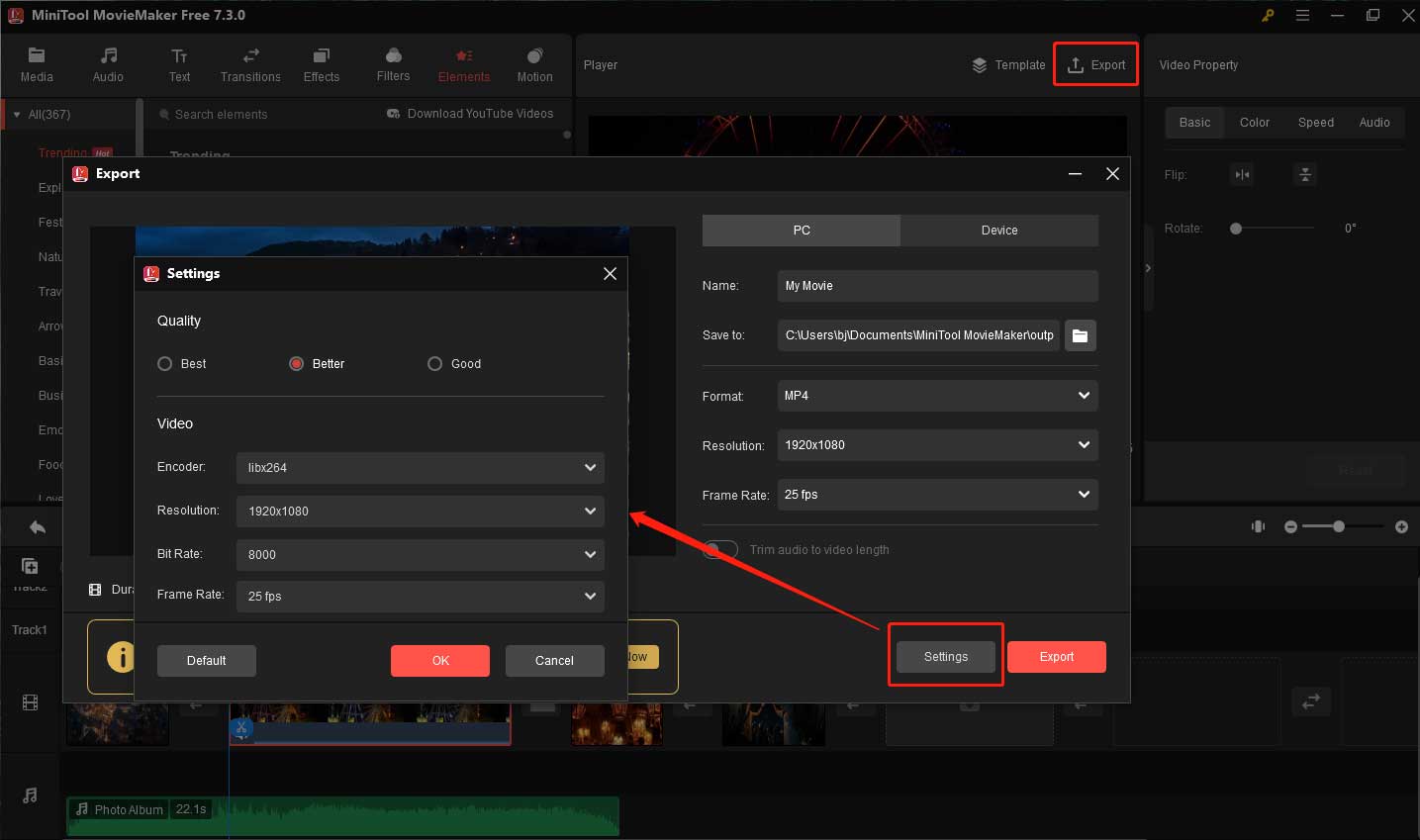Open the Basic property tab
The height and width of the screenshot is (840, 1420).
click(x=1194, y=123)
